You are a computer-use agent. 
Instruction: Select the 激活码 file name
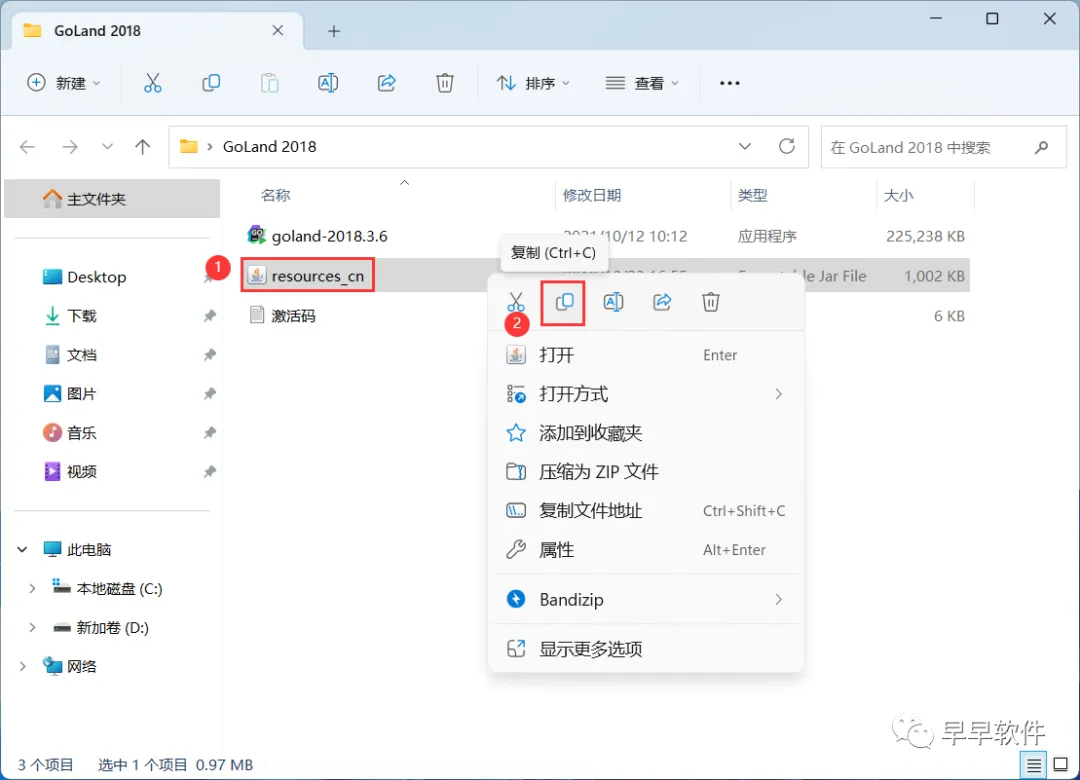(x=293, y=316)
